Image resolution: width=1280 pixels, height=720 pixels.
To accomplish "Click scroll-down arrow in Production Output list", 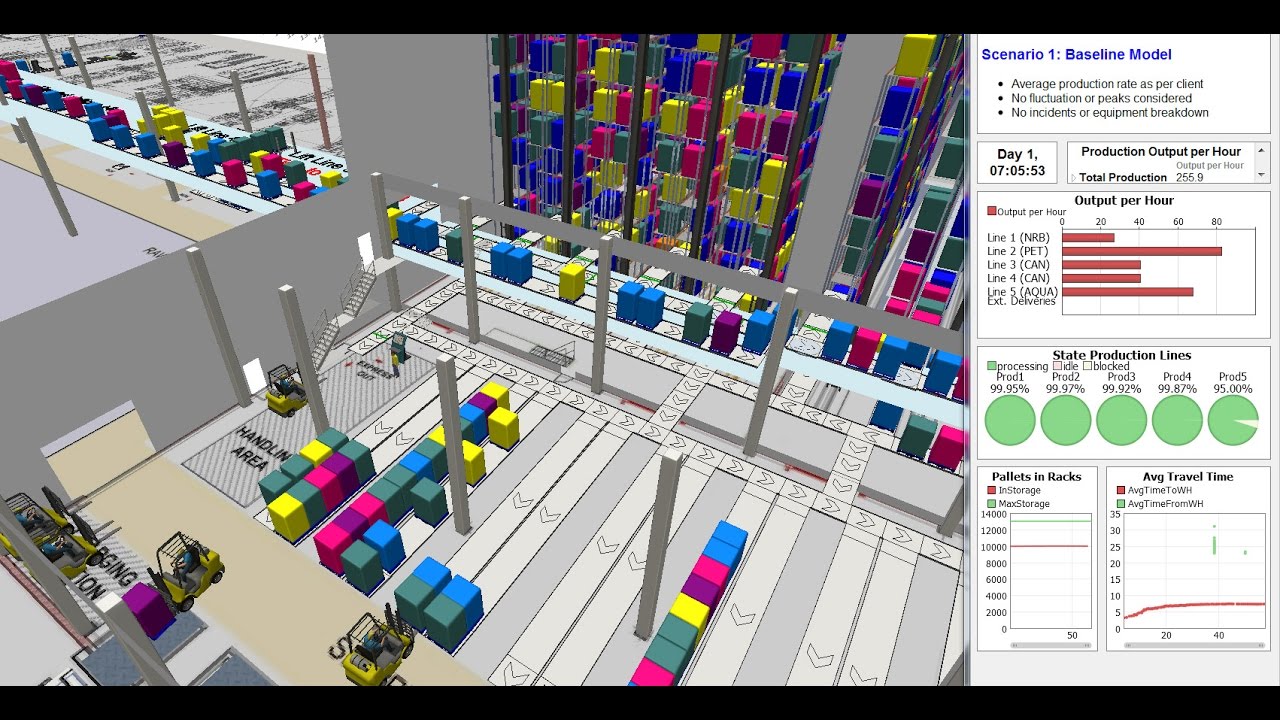I will (1261, 175).
